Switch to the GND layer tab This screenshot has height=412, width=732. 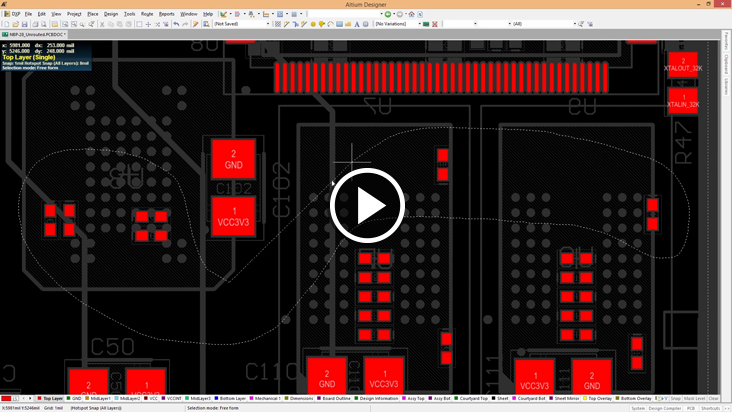coord(76,398)
